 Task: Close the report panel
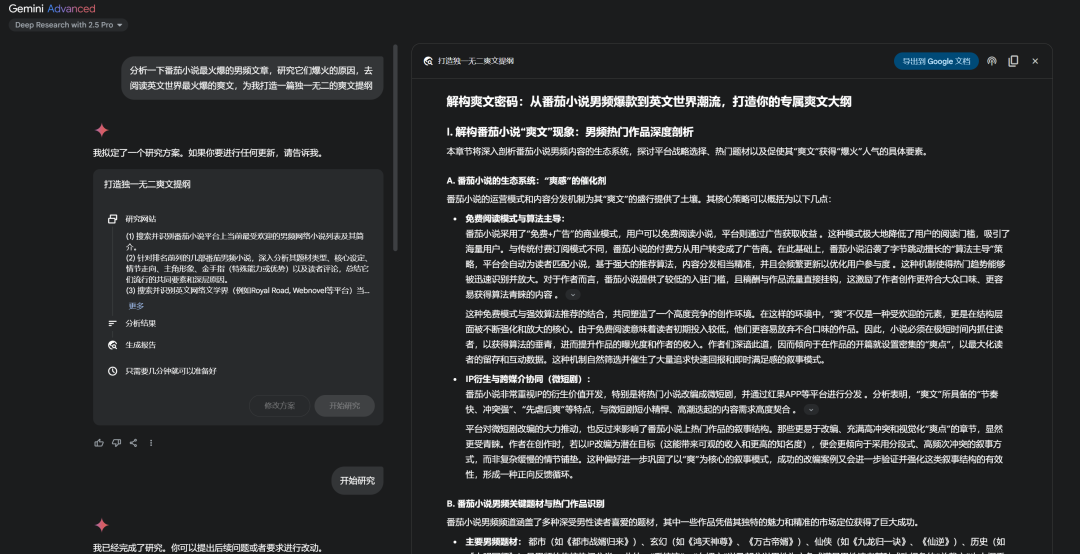(x=1035, y=61)
